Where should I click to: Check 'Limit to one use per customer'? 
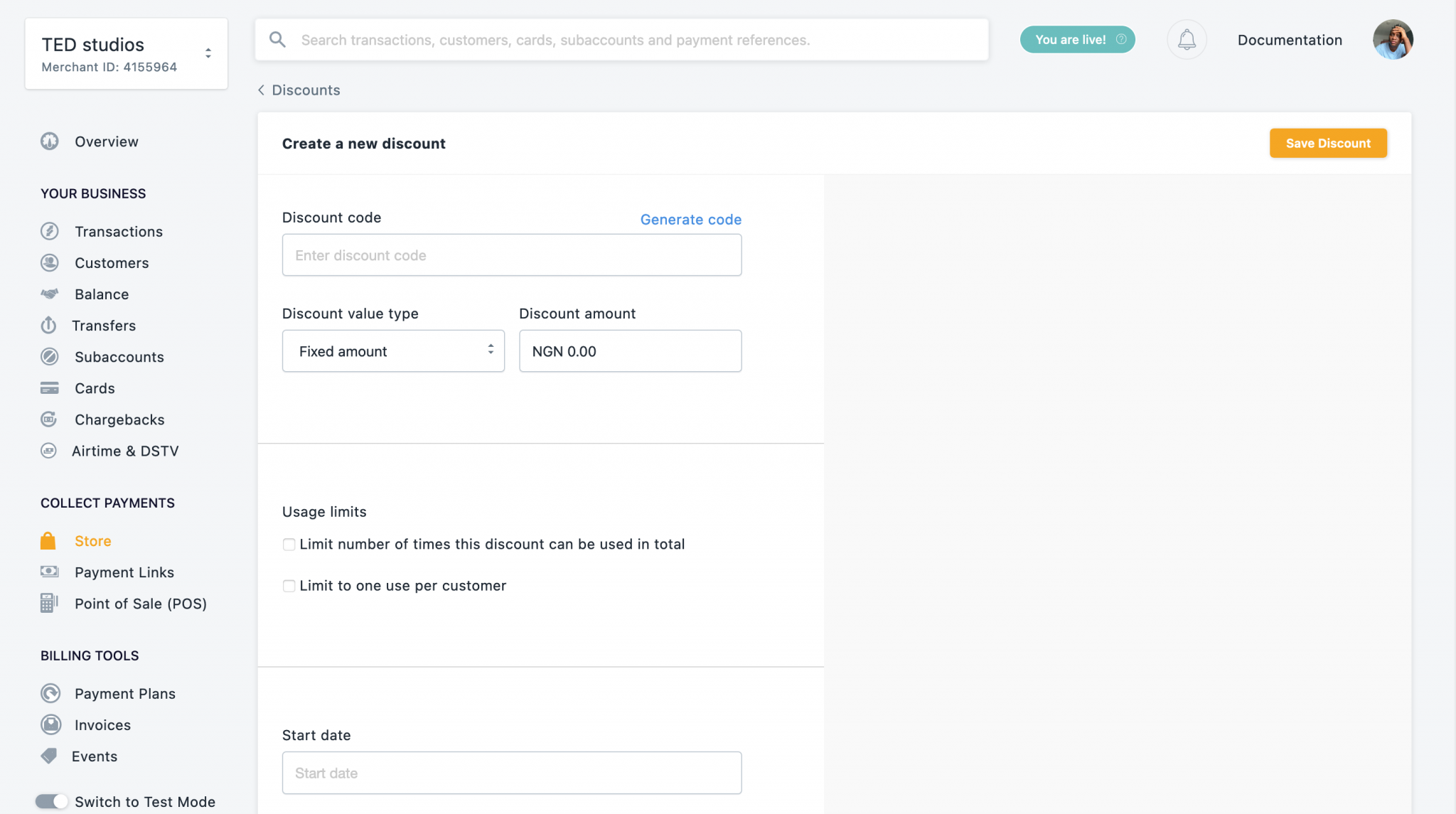click(x=289, y=585)
